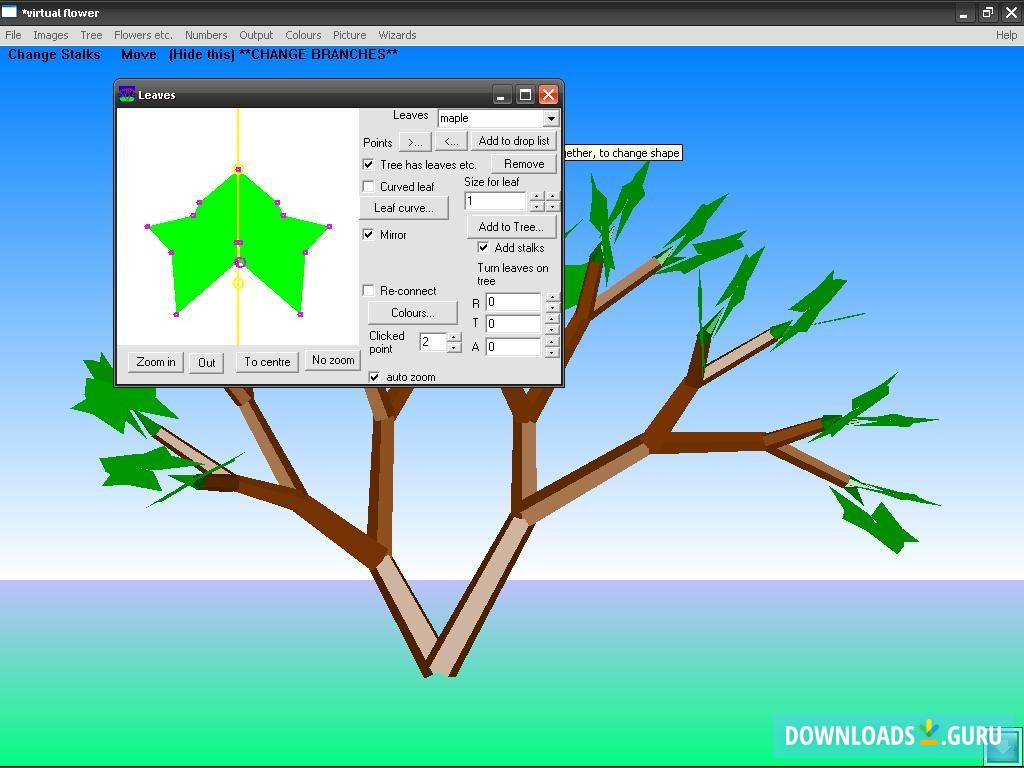Increase leaf size with first up arrow

[537, 197]
